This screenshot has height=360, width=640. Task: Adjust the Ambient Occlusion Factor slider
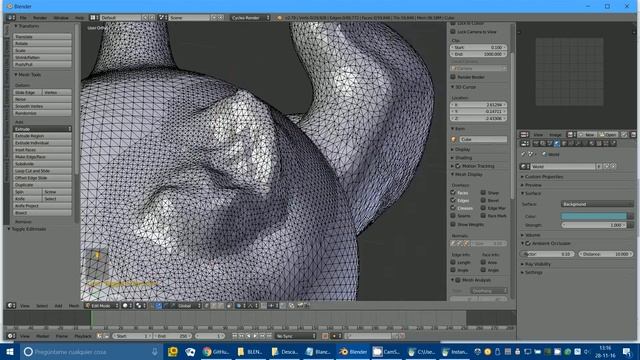click(x=548, y=254)
